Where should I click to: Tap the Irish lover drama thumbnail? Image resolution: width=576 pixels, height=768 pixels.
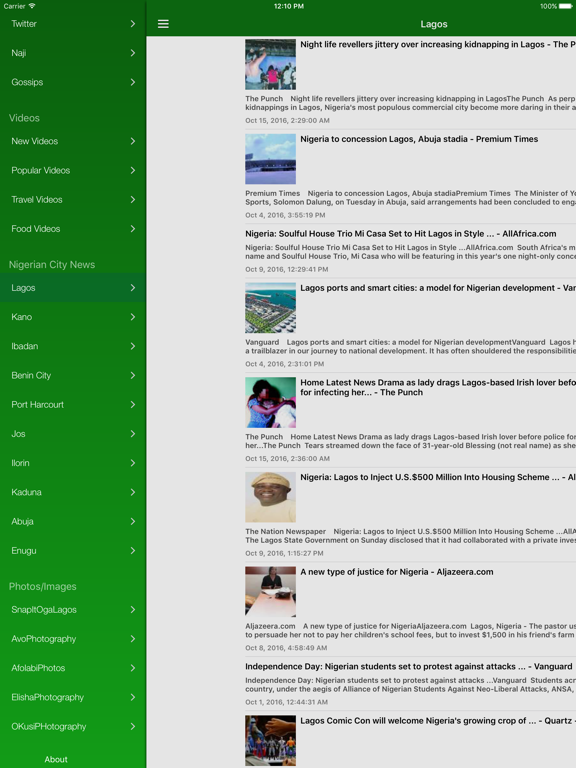pos(270,402)
